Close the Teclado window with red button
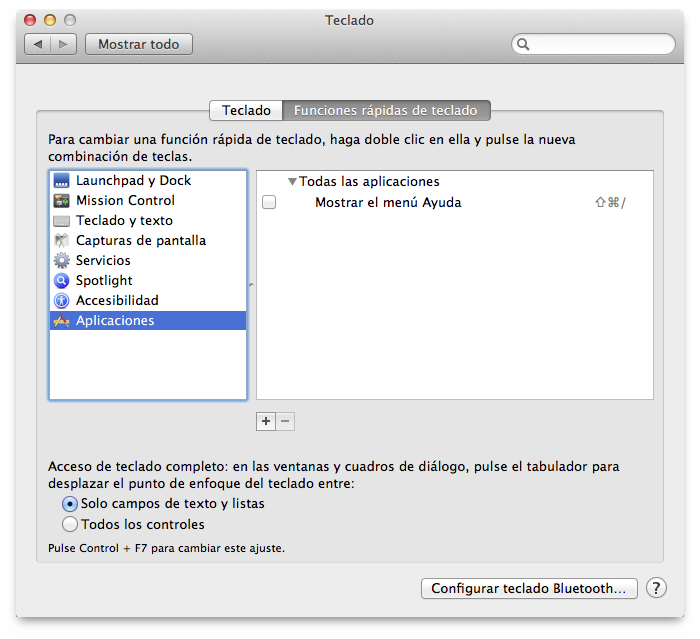700x639 pixels. pos(30,20)
